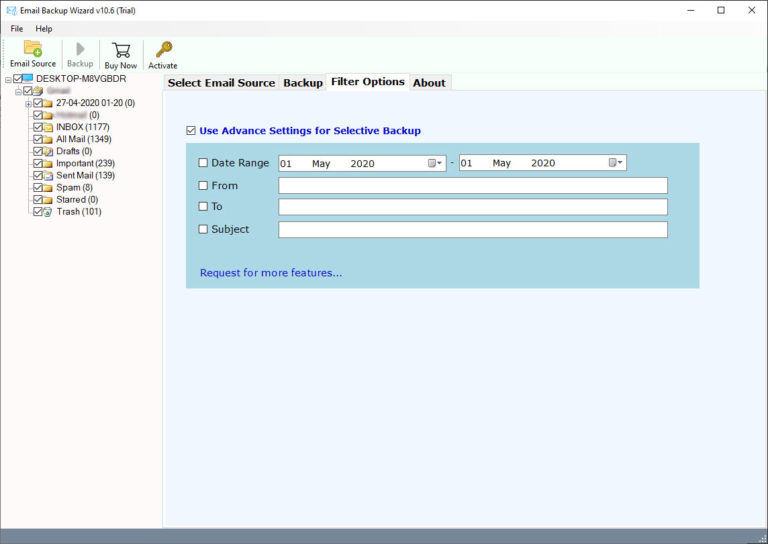Uncheck Use Advance Settings for Selective Backup
This screenshot has height=544, width=768.
[191, 131]
